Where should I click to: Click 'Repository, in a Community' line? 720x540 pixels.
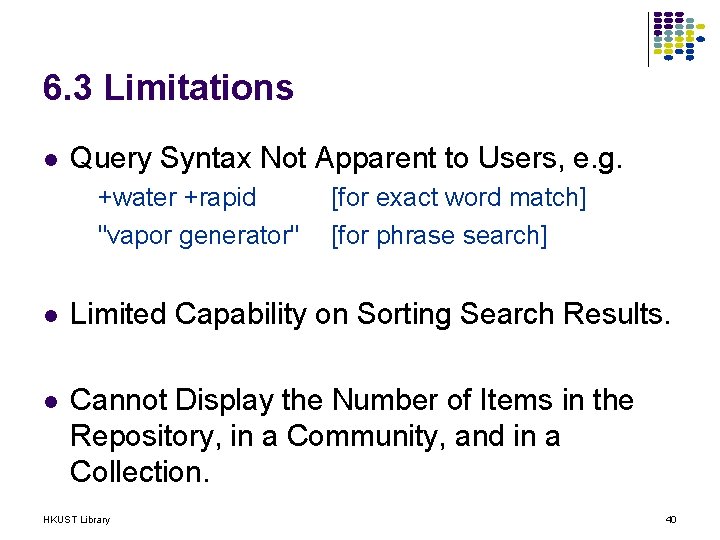tap(315, 436)
